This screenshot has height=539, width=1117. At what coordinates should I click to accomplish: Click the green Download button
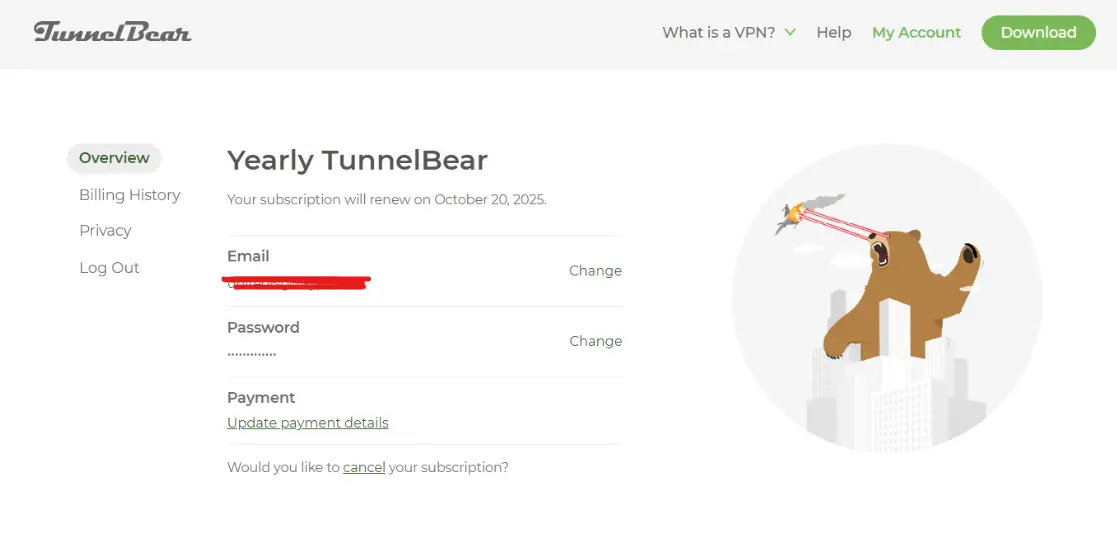point(1038,32)
